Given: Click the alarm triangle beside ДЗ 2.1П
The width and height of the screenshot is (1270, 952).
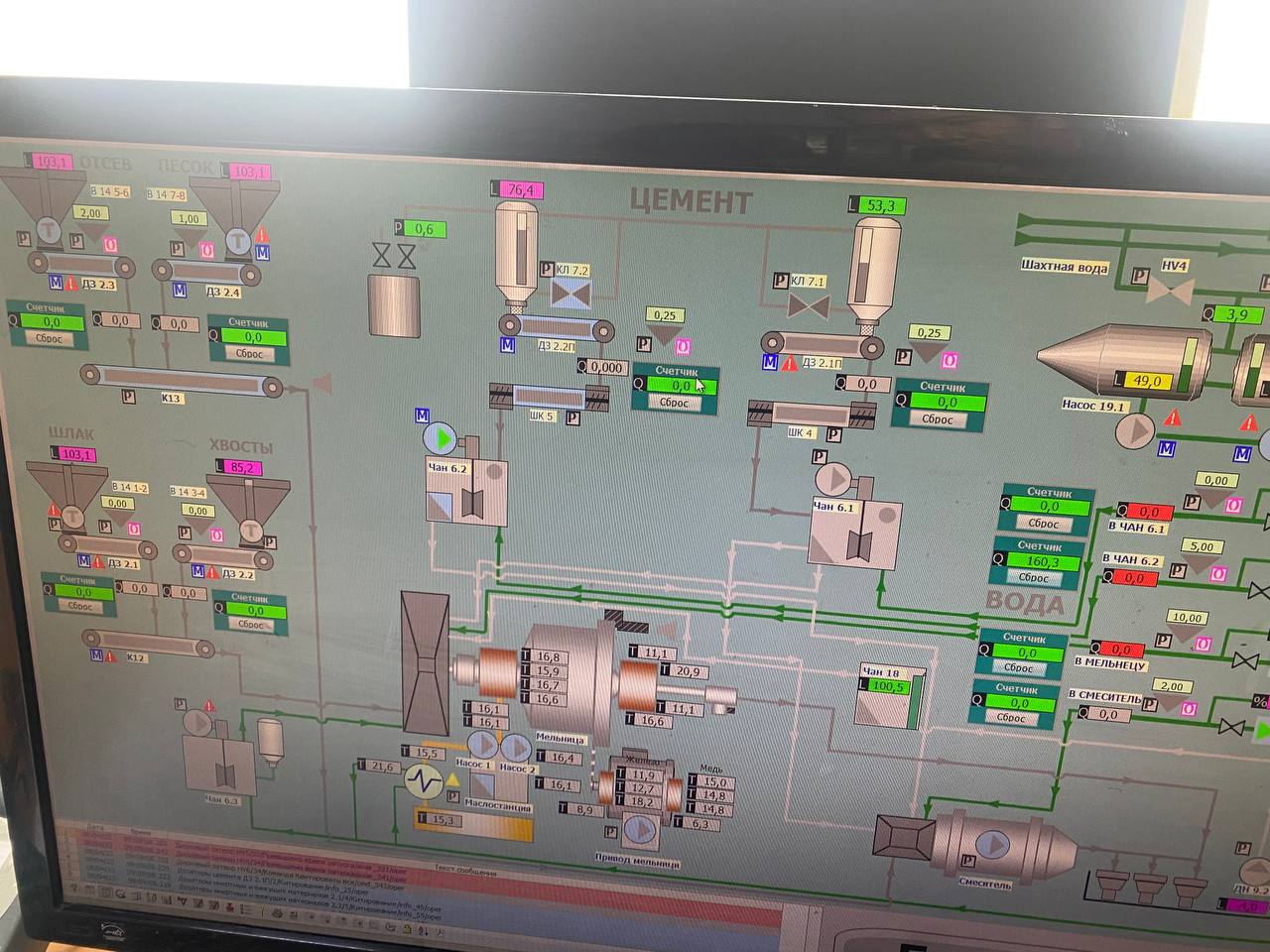Looking at the screenshot, I should point(790,364).
